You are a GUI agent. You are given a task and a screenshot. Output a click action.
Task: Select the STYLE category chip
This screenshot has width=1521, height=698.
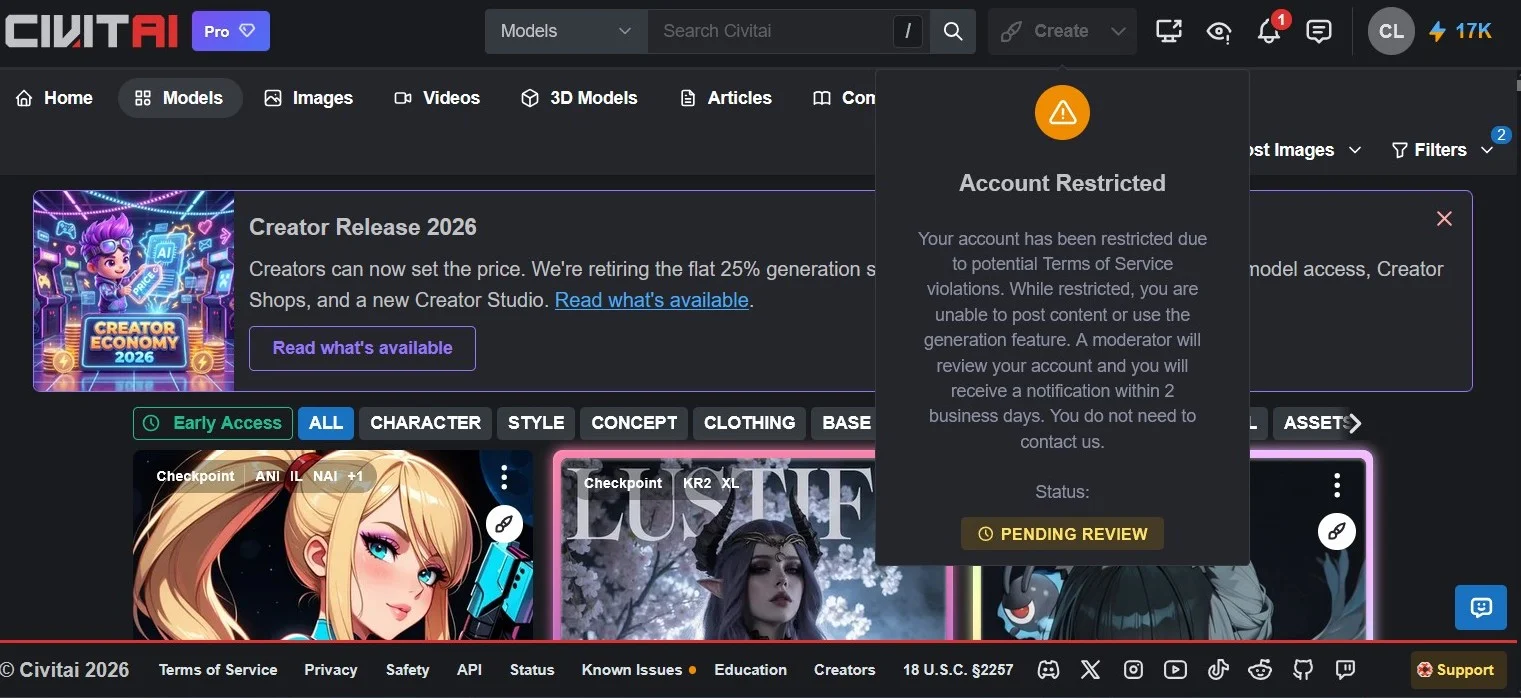tap(536, 423)
